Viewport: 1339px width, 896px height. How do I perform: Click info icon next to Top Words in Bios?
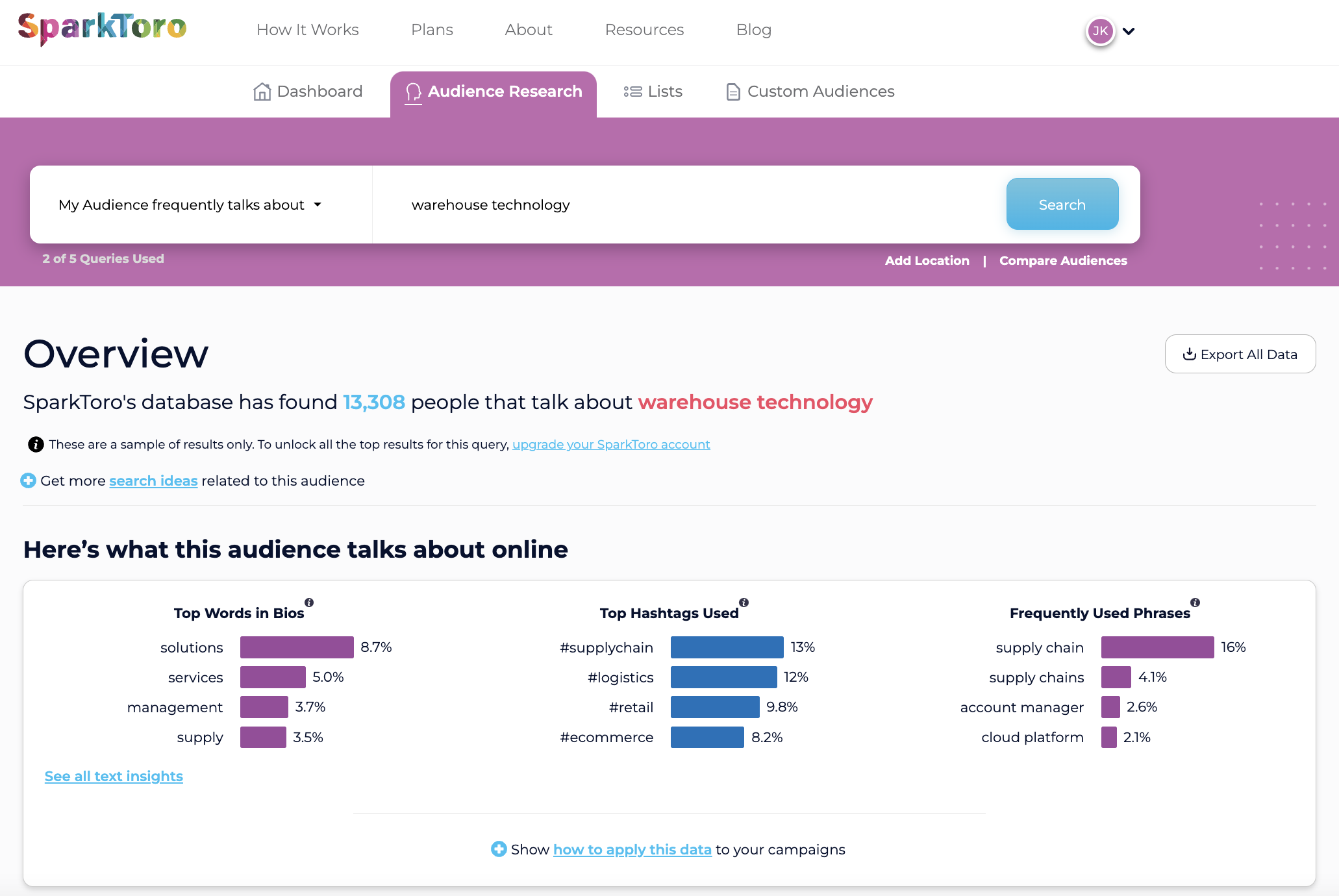[309, 603]
